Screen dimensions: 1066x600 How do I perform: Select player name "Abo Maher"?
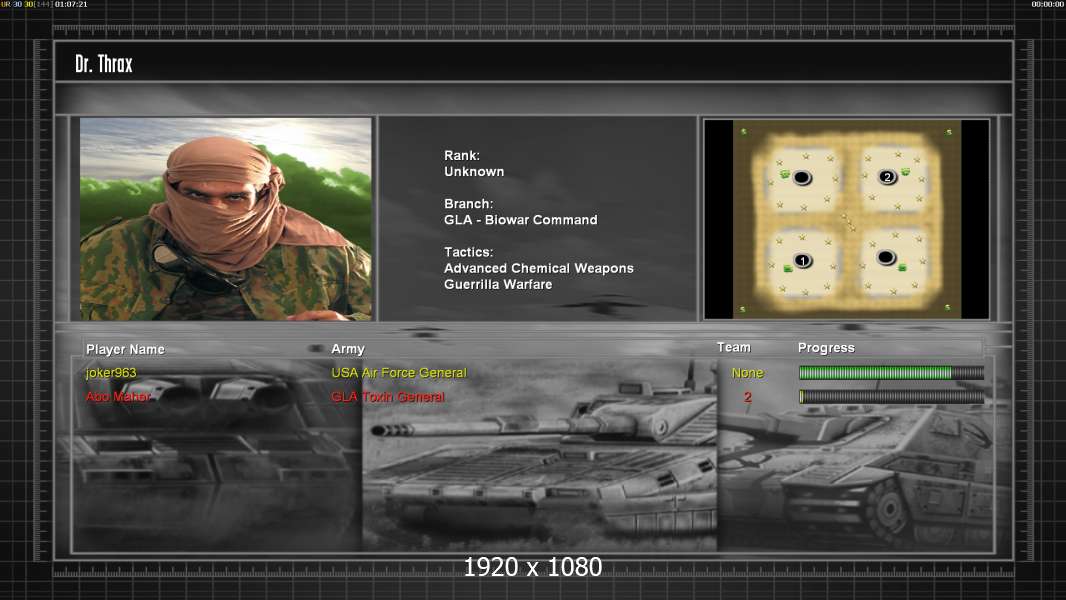[x=118, y=396]
